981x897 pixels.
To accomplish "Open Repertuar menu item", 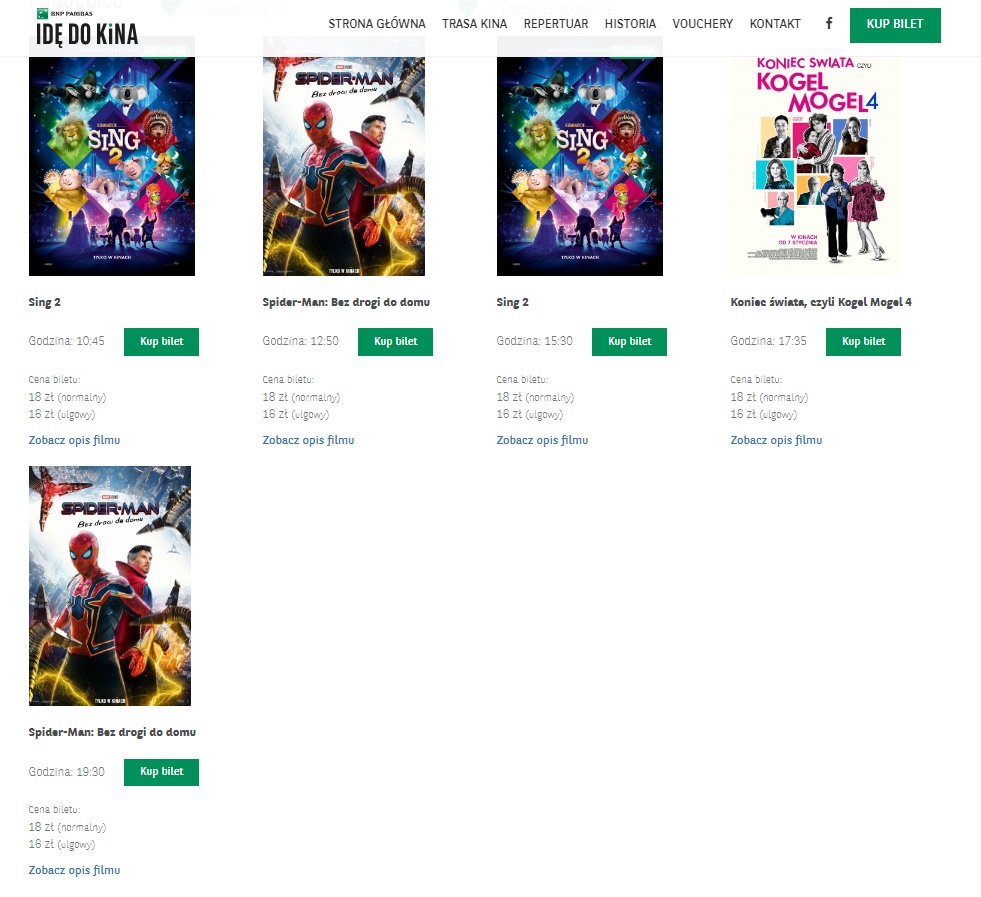I will coord(556,24).
